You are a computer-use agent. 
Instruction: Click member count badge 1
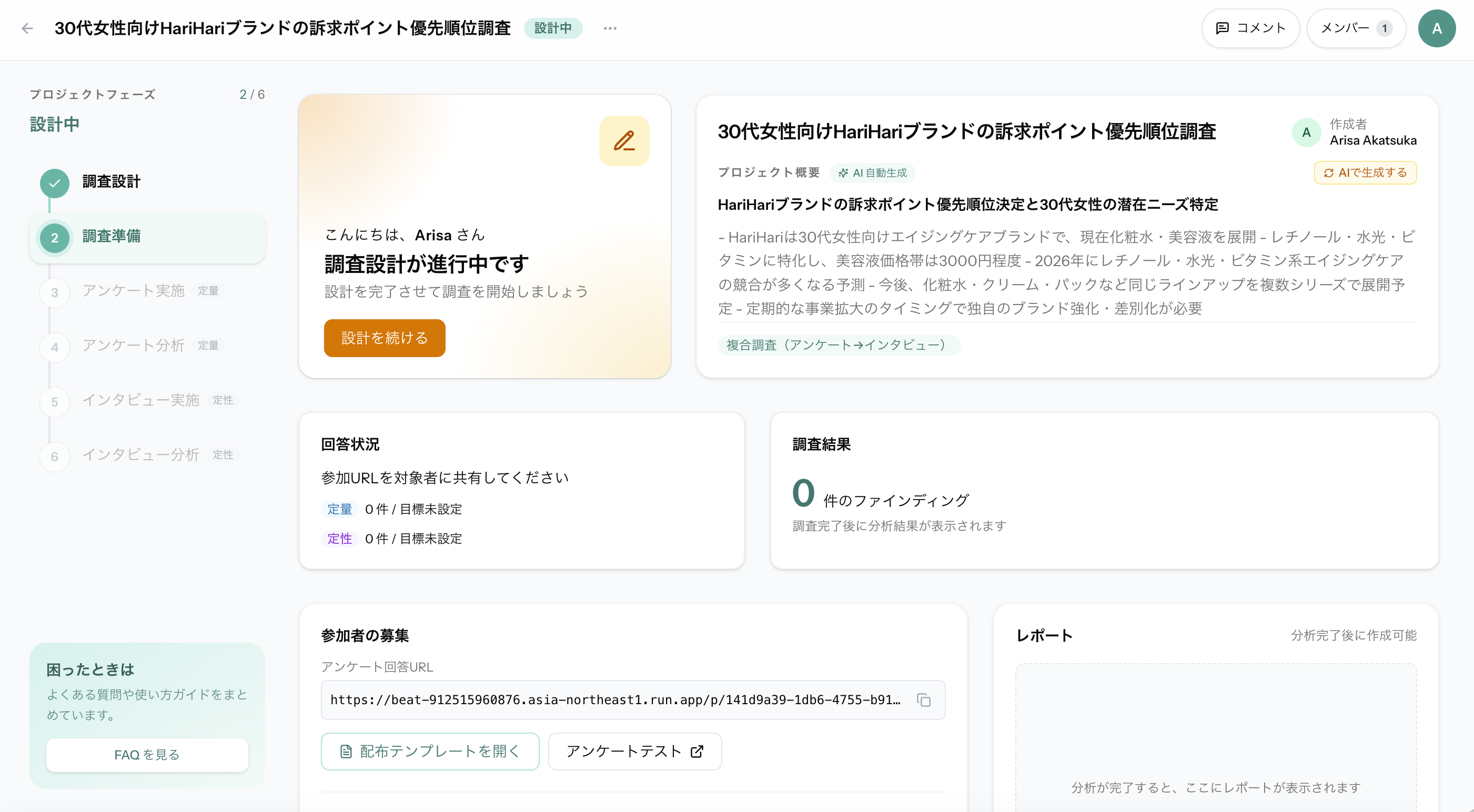[1385, 28]
